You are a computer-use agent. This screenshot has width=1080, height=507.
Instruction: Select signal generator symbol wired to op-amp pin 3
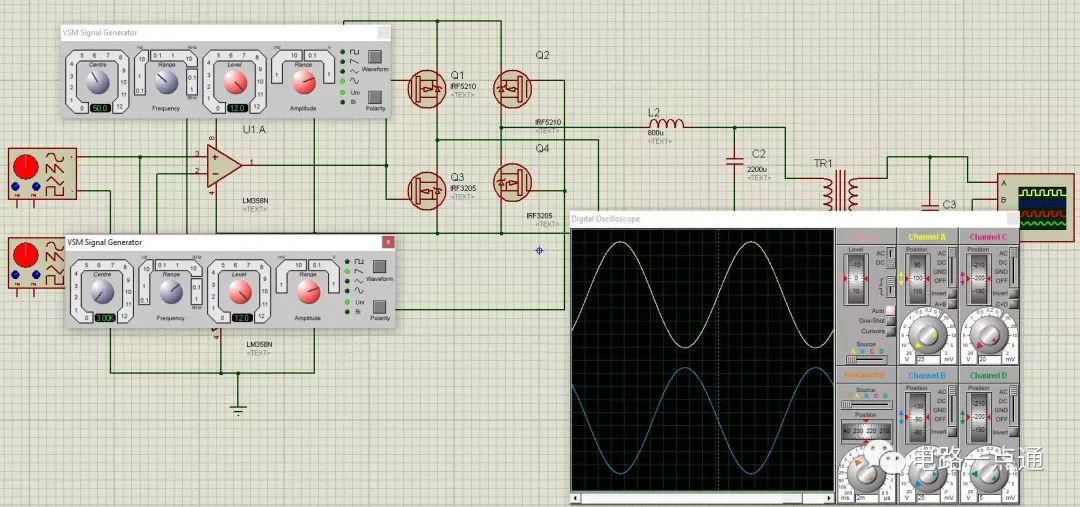43,174
